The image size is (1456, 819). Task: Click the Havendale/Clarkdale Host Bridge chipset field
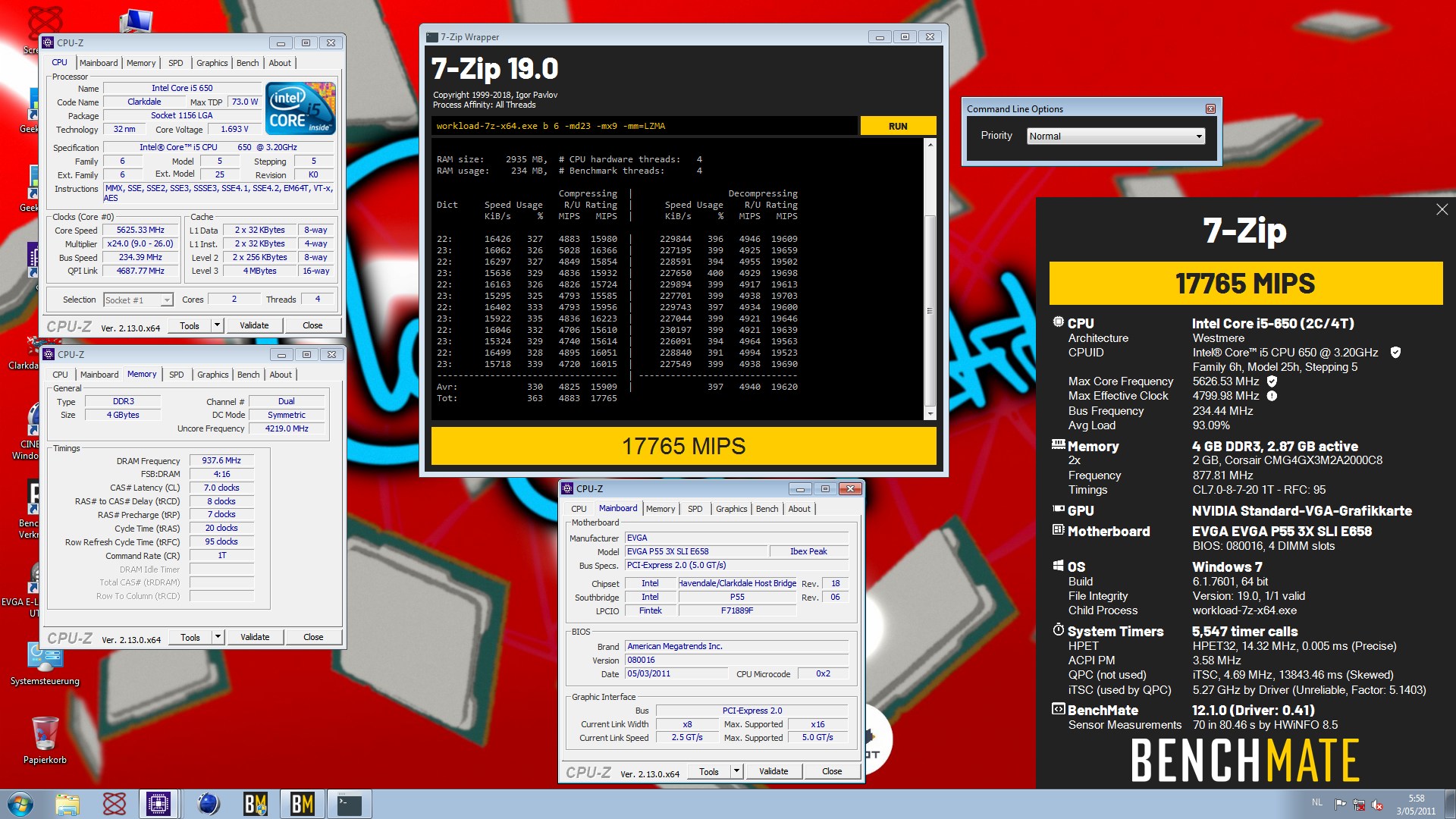pos(738,583)
